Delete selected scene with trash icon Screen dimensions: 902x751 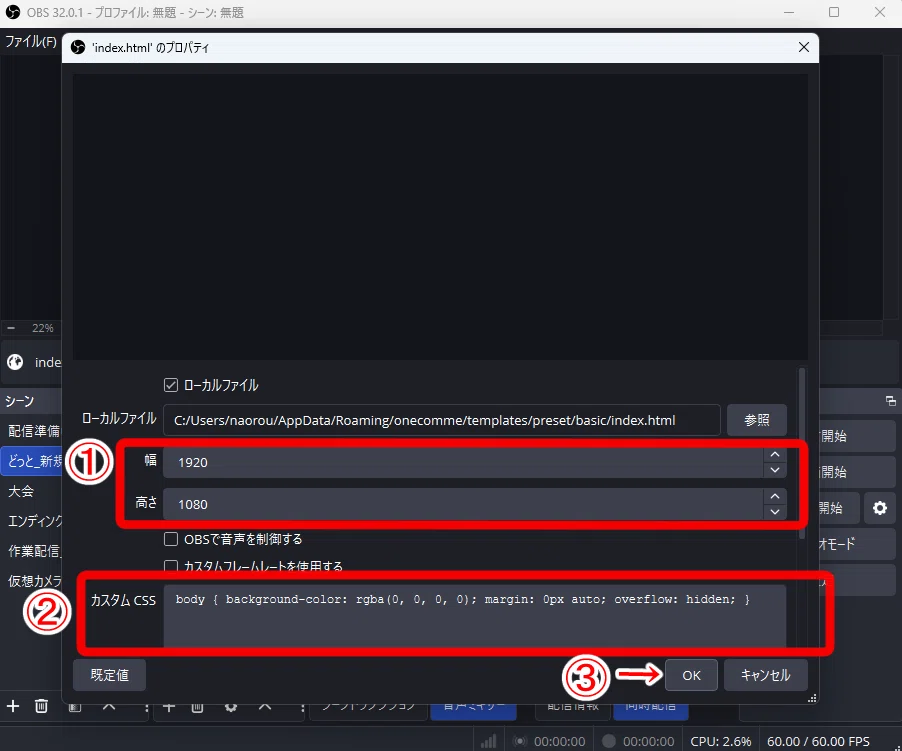pos(41,706)
